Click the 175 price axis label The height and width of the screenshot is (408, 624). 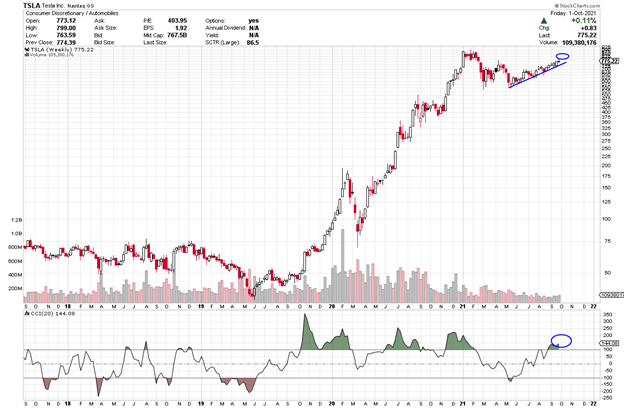click(606, 176)
